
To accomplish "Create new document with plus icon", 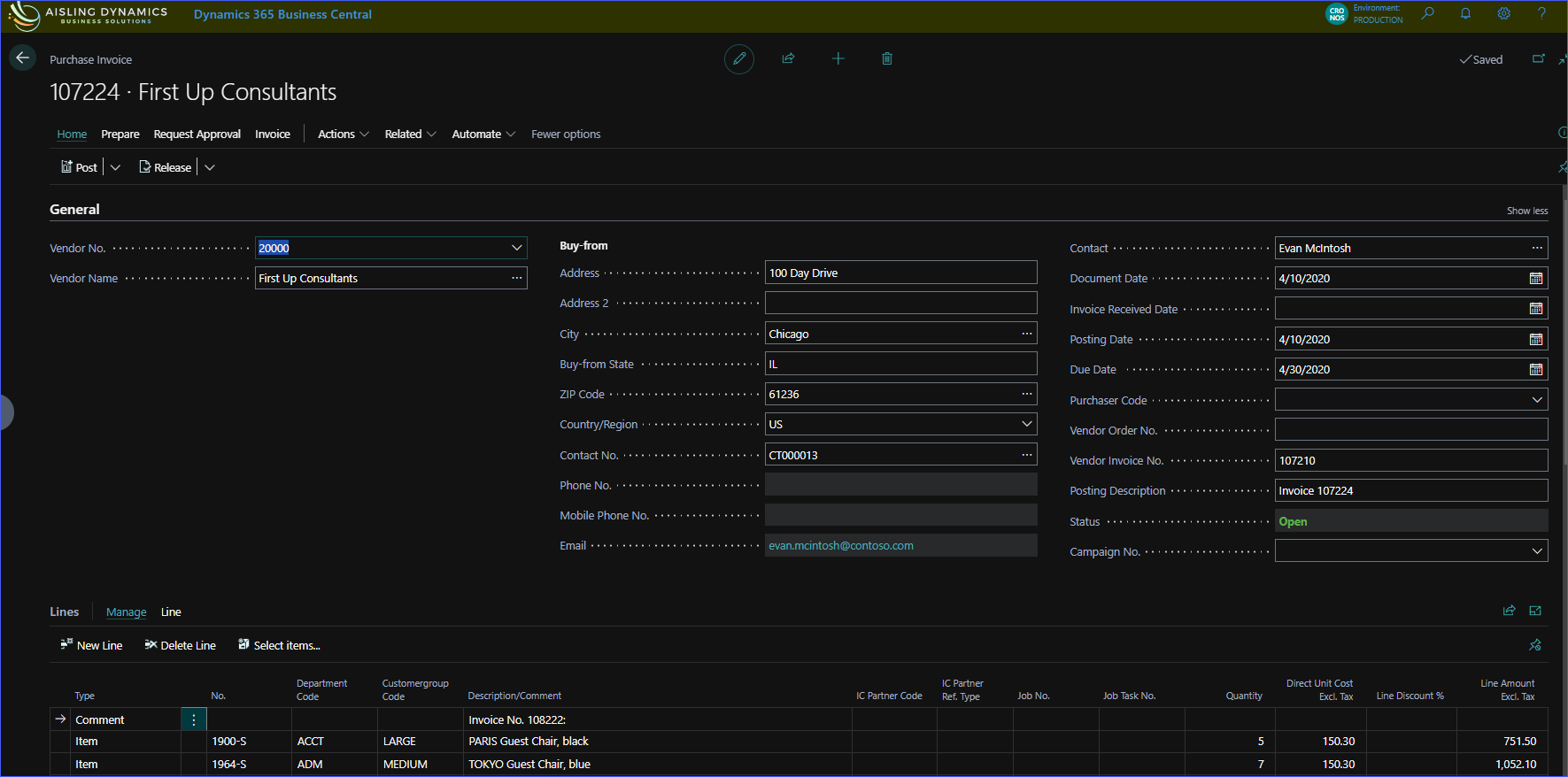I will tap(838, 58).
